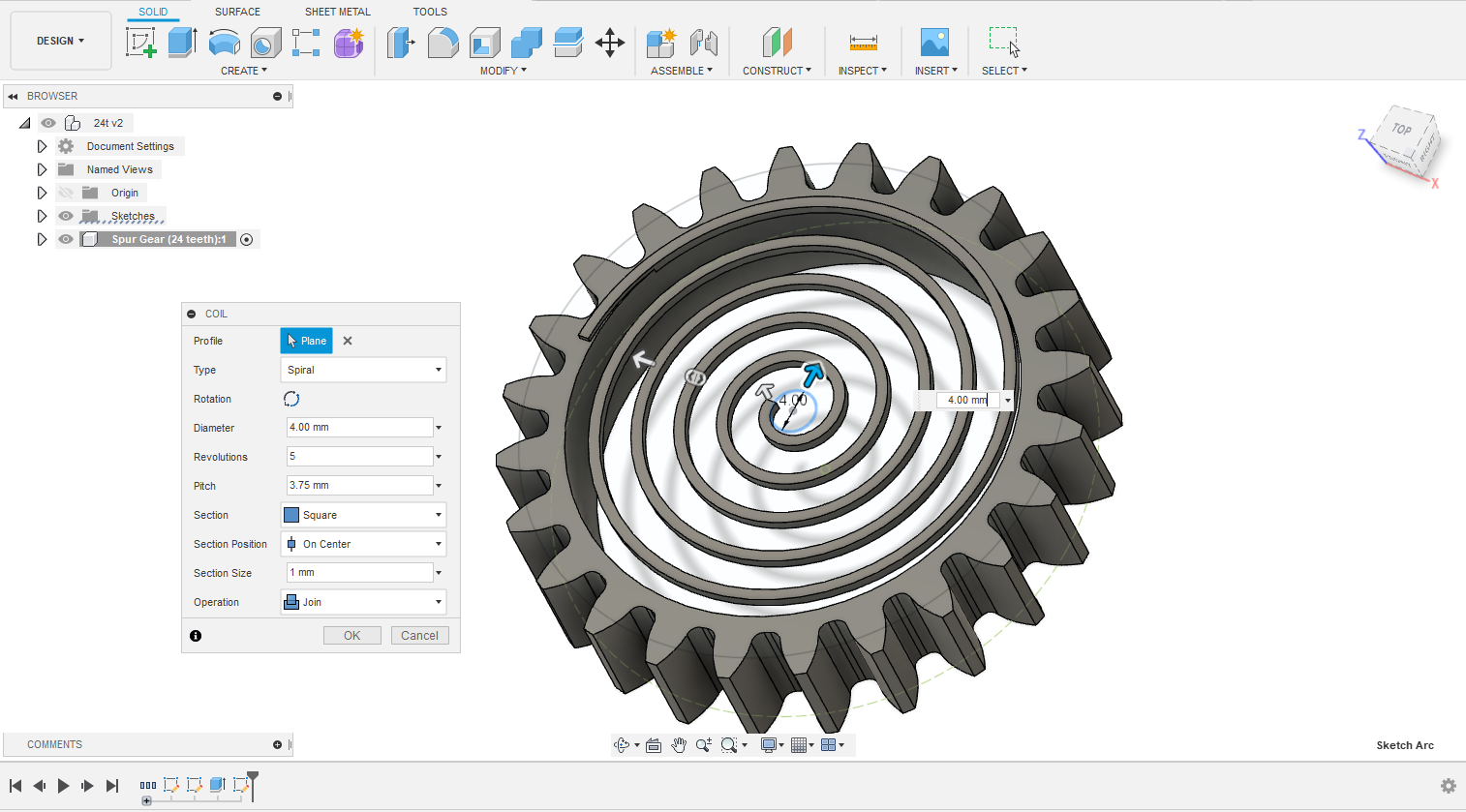Screen dimensions: 1466x812
Task: Toggle visibility of the Sketches folder
Action: [x=66, y=216]
